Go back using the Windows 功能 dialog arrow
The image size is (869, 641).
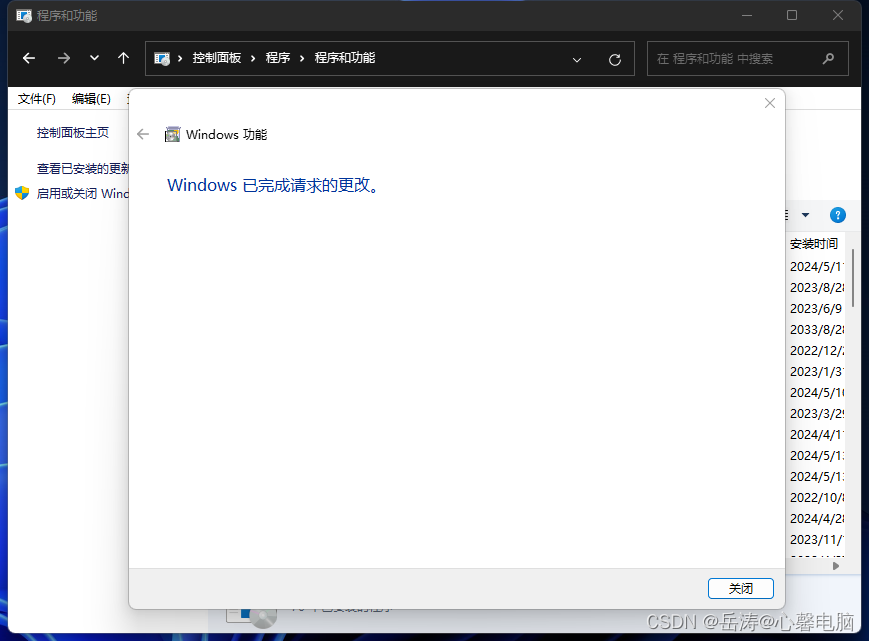pyautogui.click(x=143, y=134)
